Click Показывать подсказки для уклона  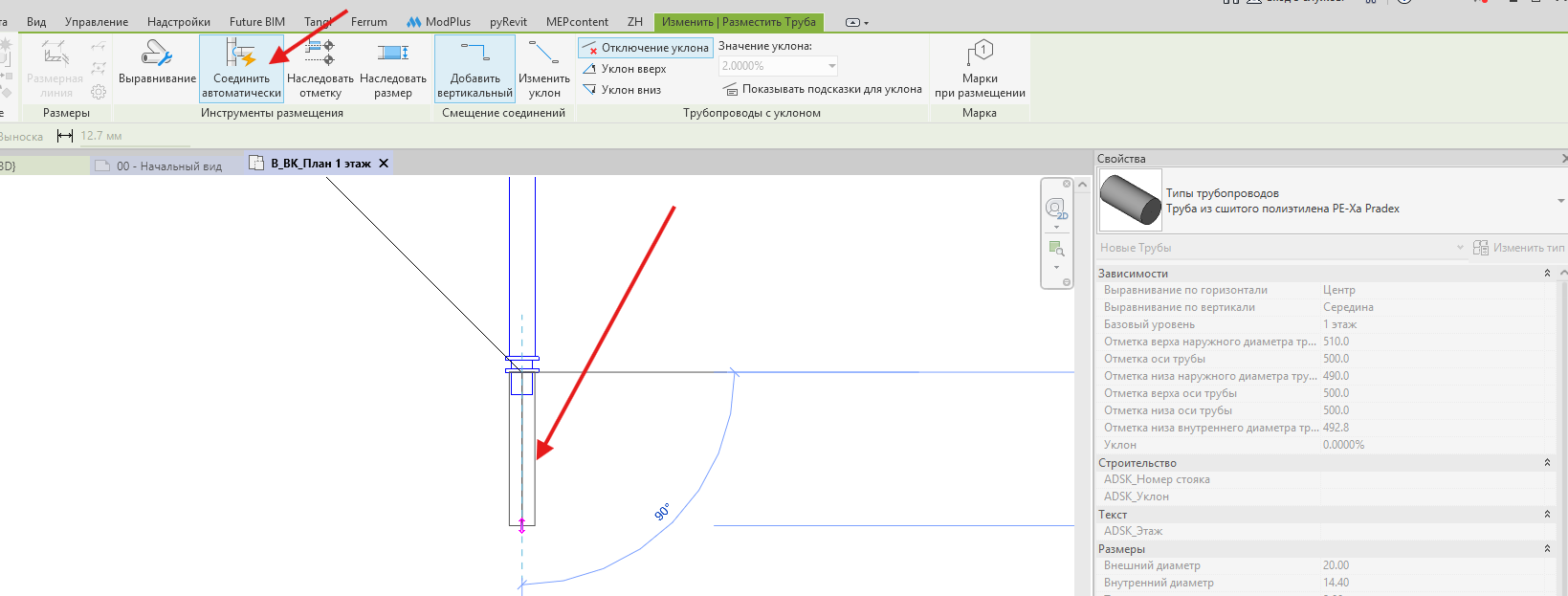pos(822,89)
